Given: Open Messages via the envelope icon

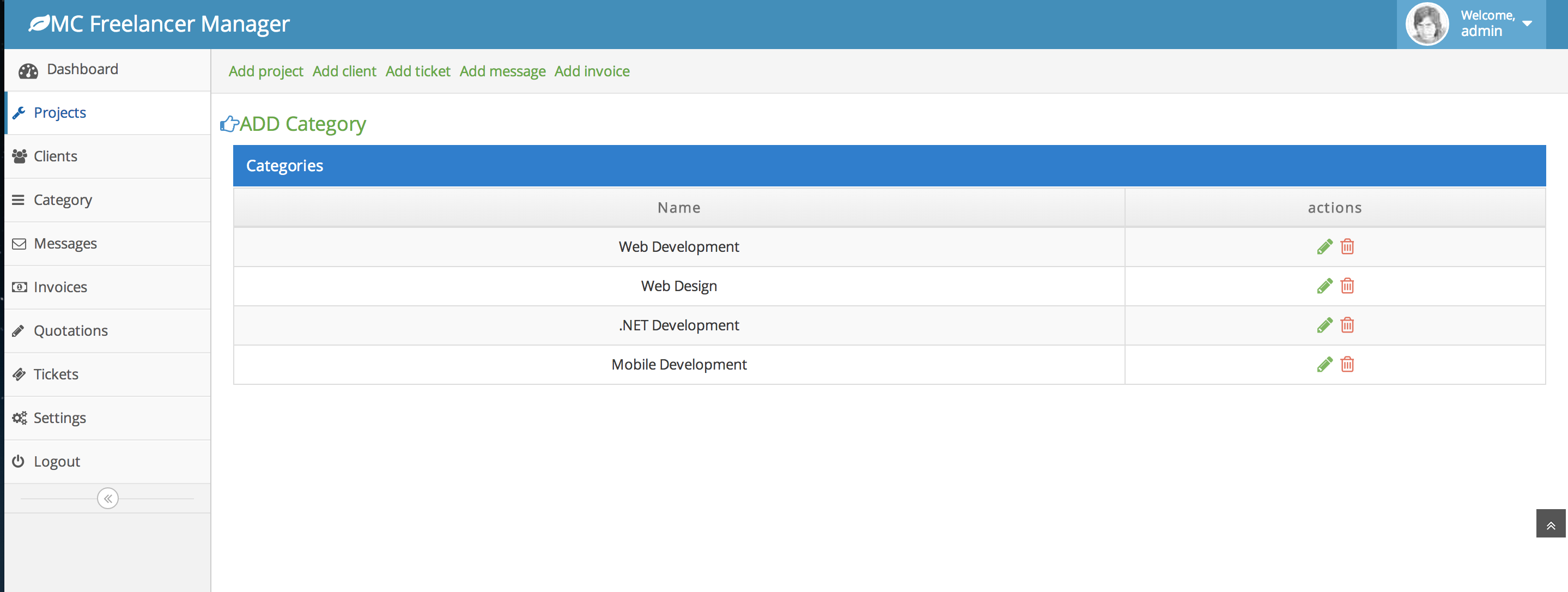Looking at the screenshot, I should point(19,243).
